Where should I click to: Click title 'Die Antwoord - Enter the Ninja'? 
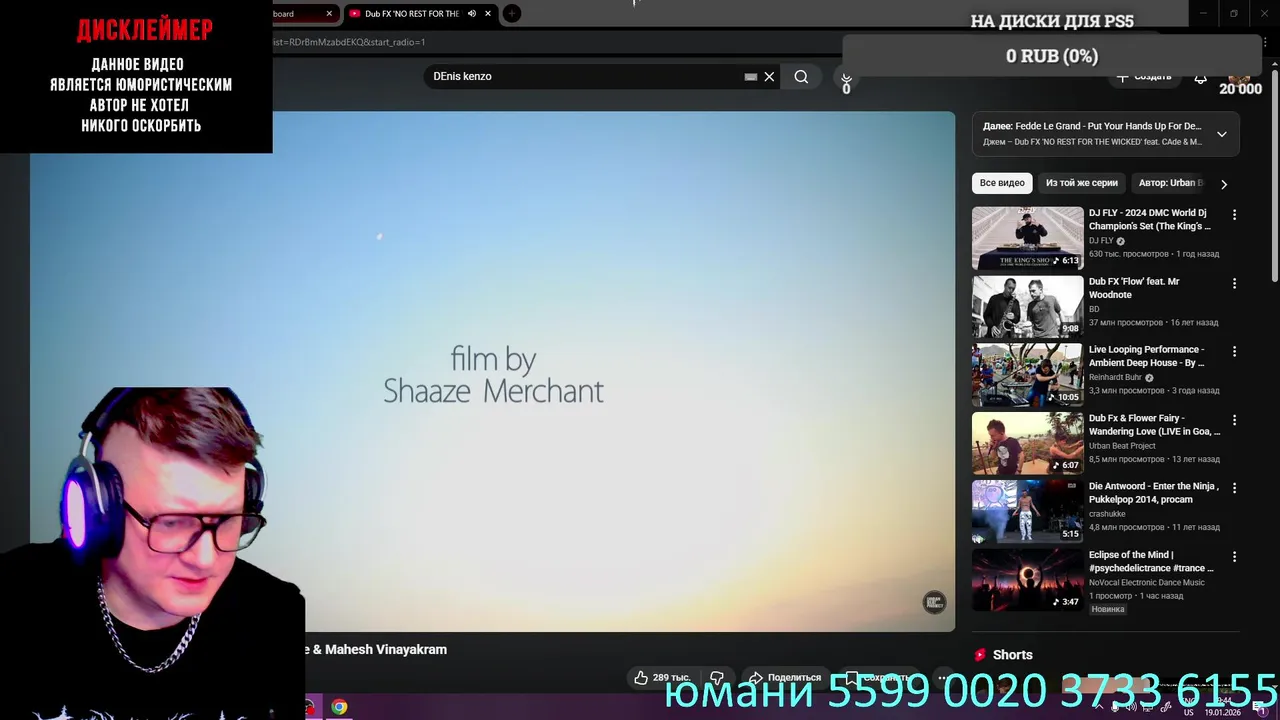coord(1154,493)
